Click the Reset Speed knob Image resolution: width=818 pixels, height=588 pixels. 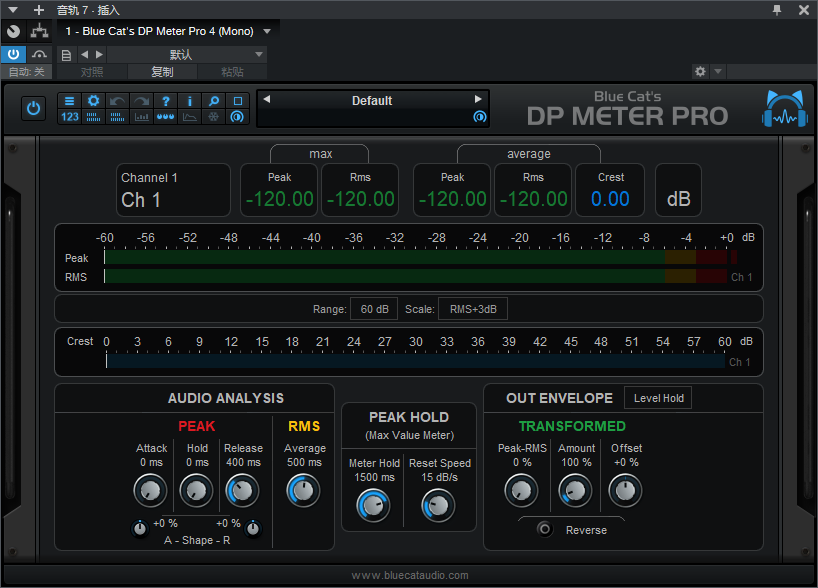(x=438, y=506)
